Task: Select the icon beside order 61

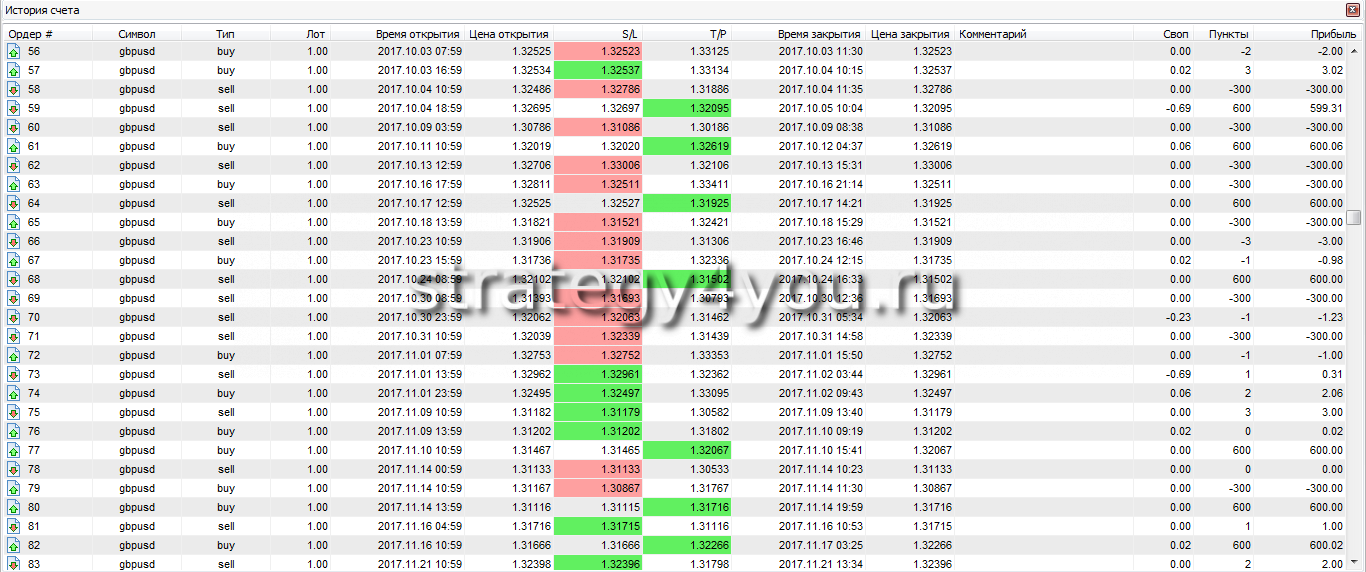Action: coord(14,146)
